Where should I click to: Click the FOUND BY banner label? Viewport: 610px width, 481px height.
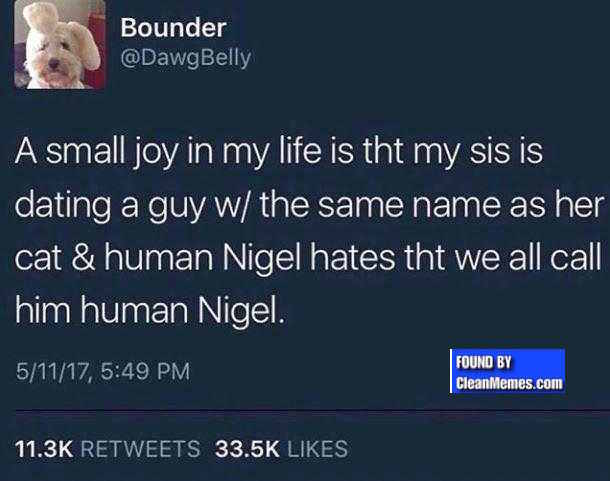click(483, 362)
